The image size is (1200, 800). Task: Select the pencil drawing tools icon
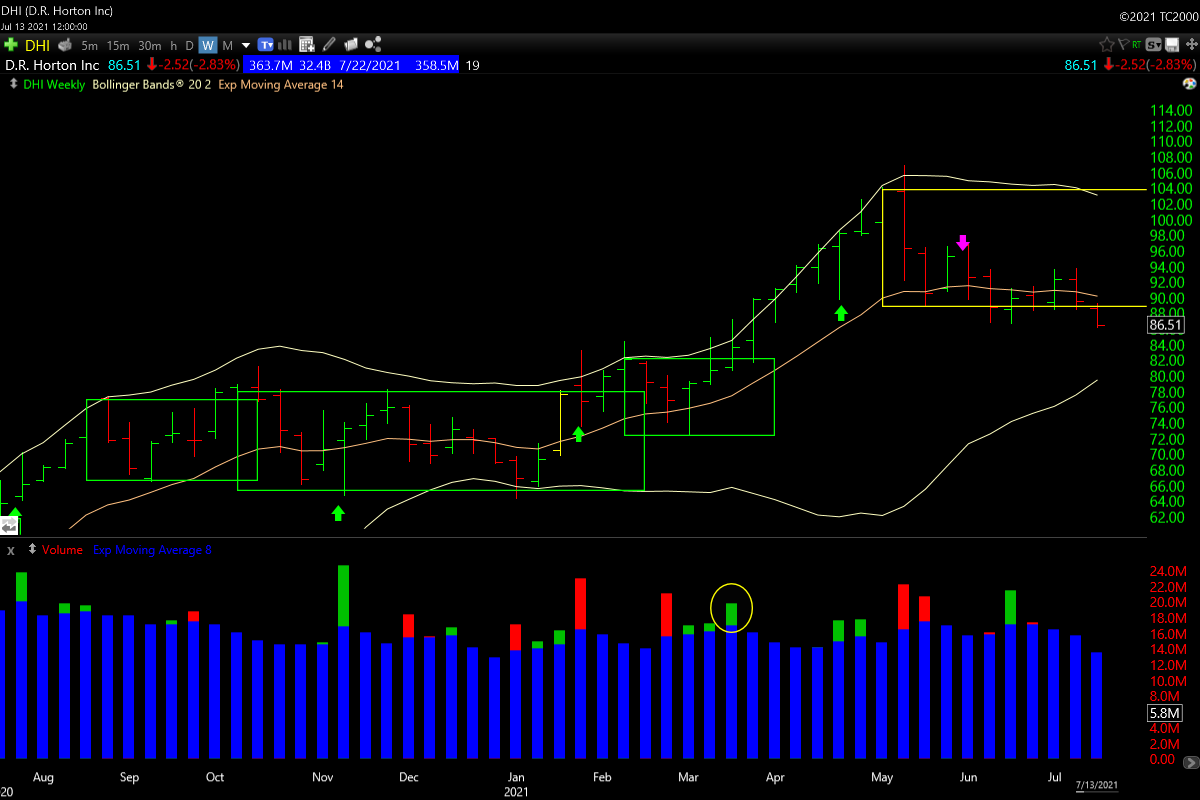click(x=329, y=45)
